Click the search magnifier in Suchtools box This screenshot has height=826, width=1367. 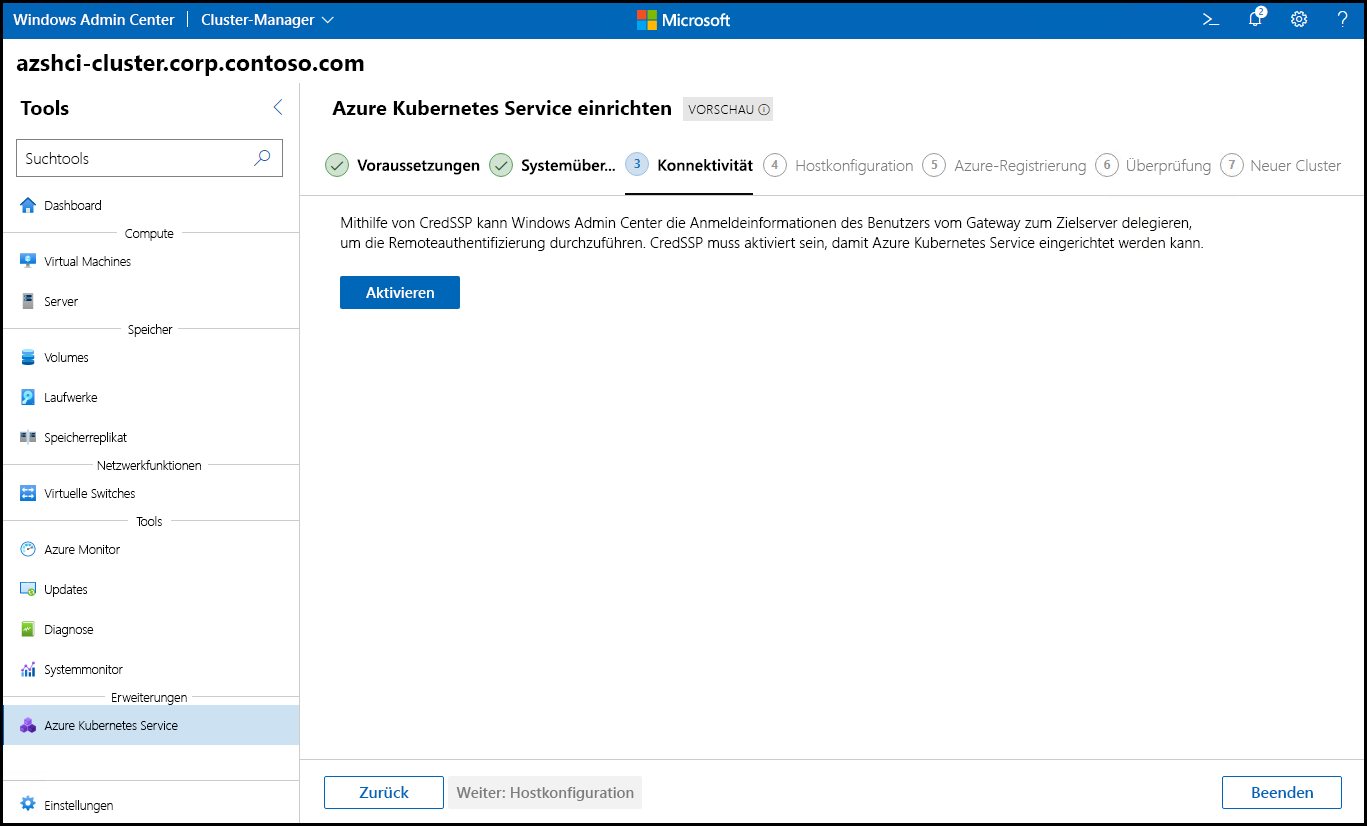(262, 158)
